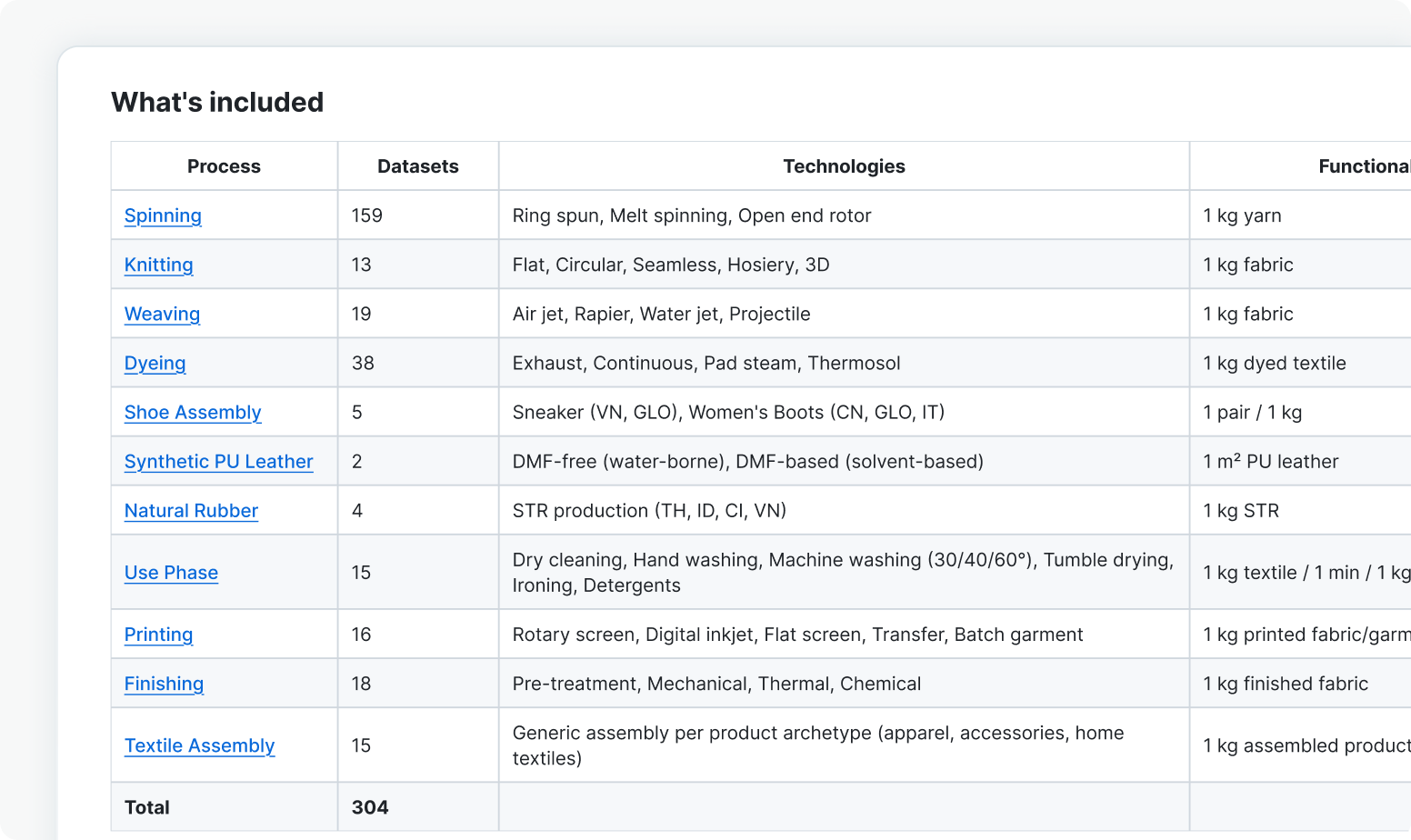This screenshot has height=840, width=1411.
Task: Select the Technologies column header
Action: 844,166
